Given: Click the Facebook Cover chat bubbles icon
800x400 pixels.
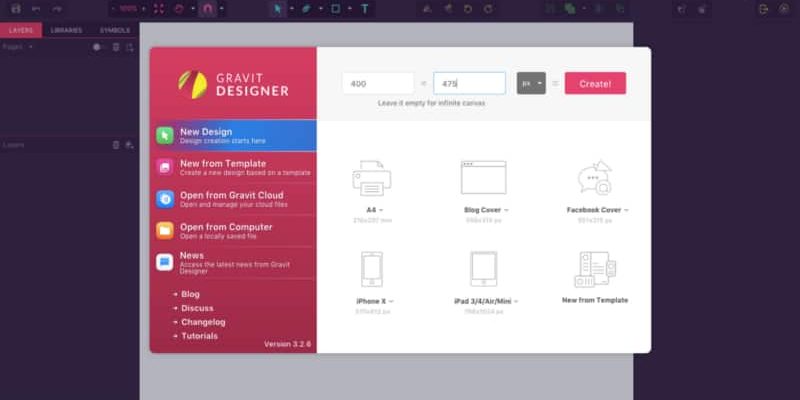Looking at the screenshot, I should tap(595, 178).
